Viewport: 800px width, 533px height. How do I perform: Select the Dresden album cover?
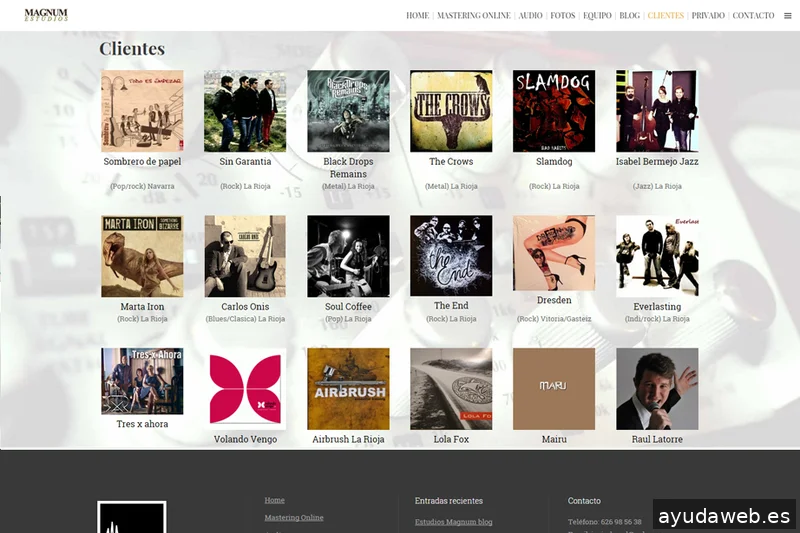(554, 253)
